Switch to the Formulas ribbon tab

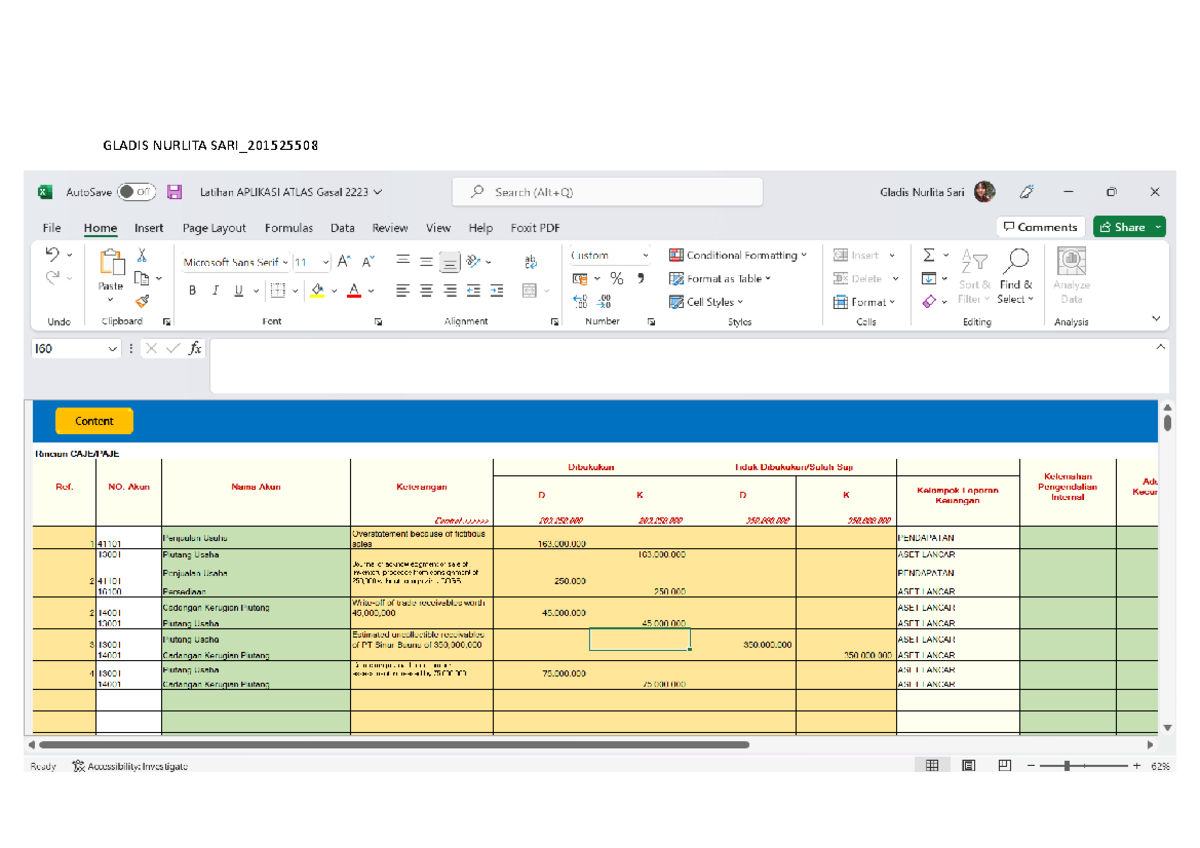coord(289,228)
